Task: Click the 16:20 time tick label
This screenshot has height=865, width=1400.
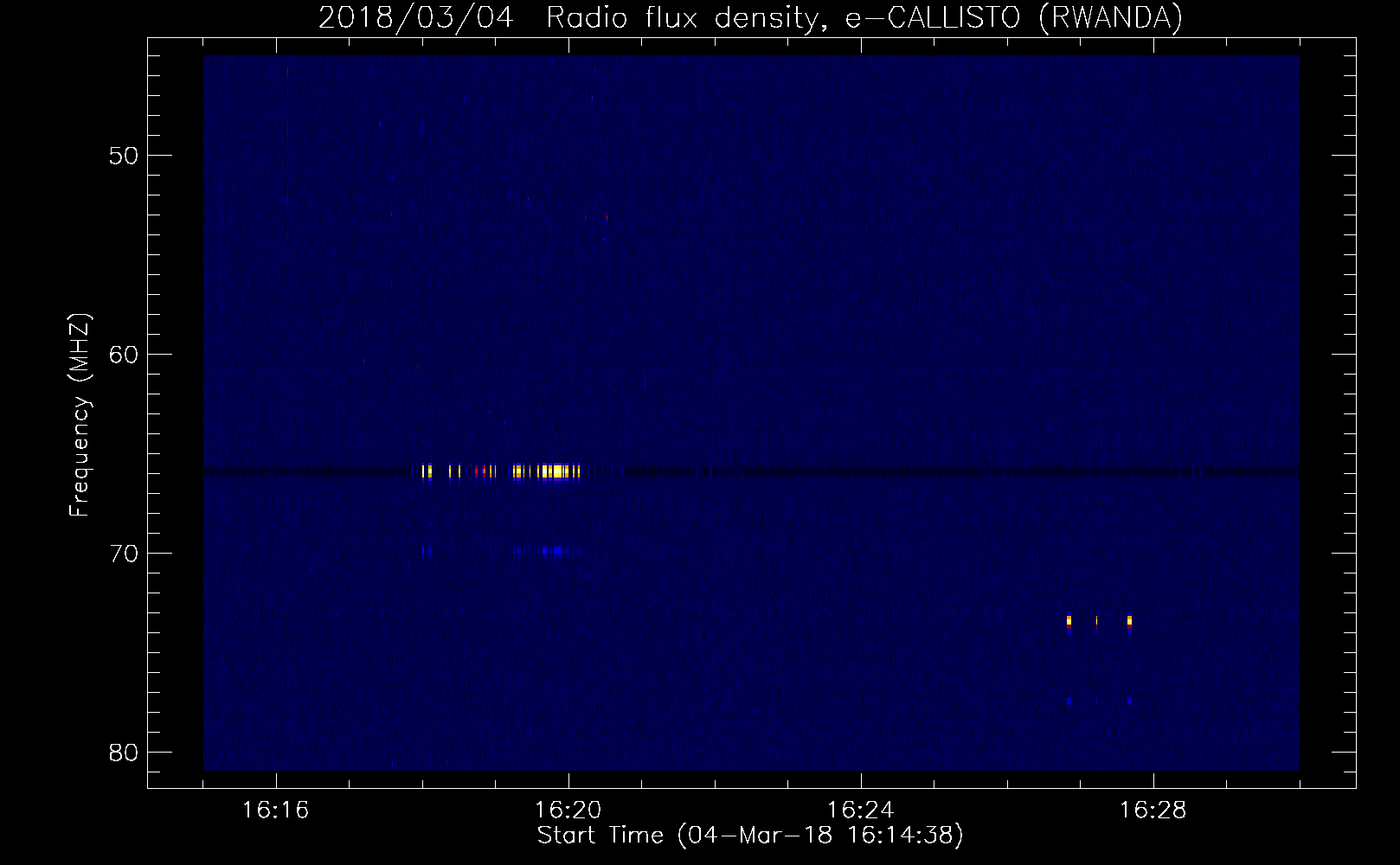Action: tap(568, 811)
